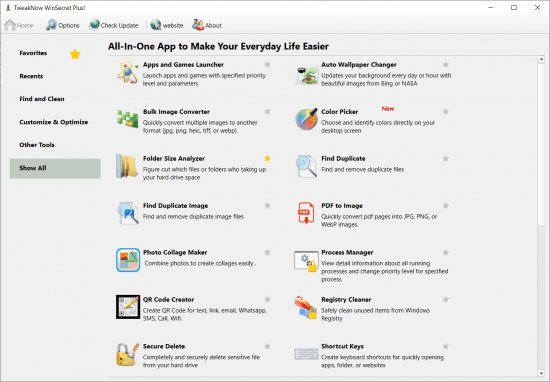Open the About toolbar item
This screenshot has width=550, height=382.
click(x=207, y=25)
